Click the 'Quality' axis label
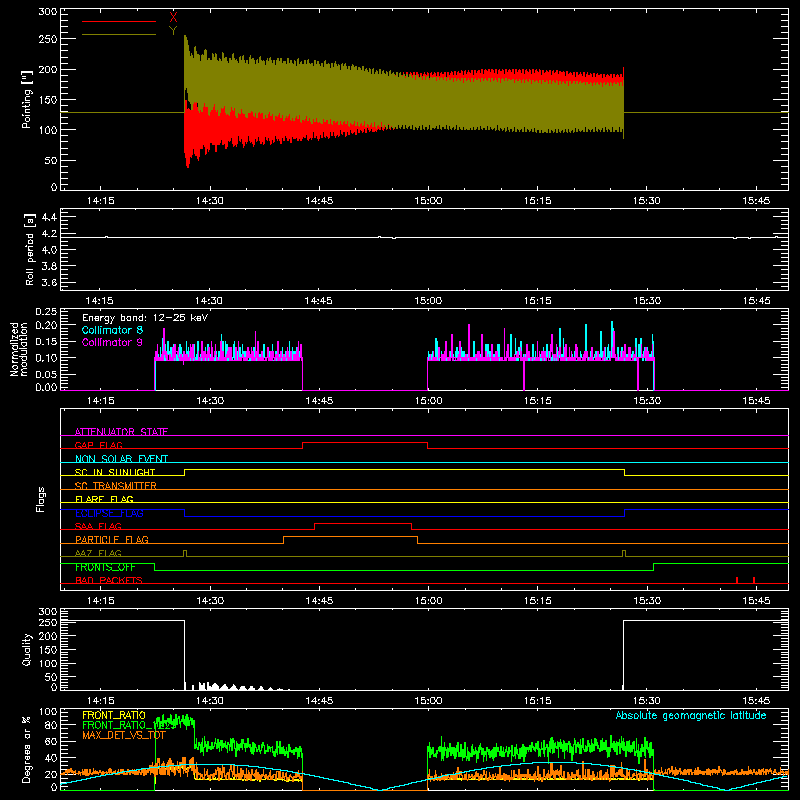The image size is (800, 800). click(27, 649)
